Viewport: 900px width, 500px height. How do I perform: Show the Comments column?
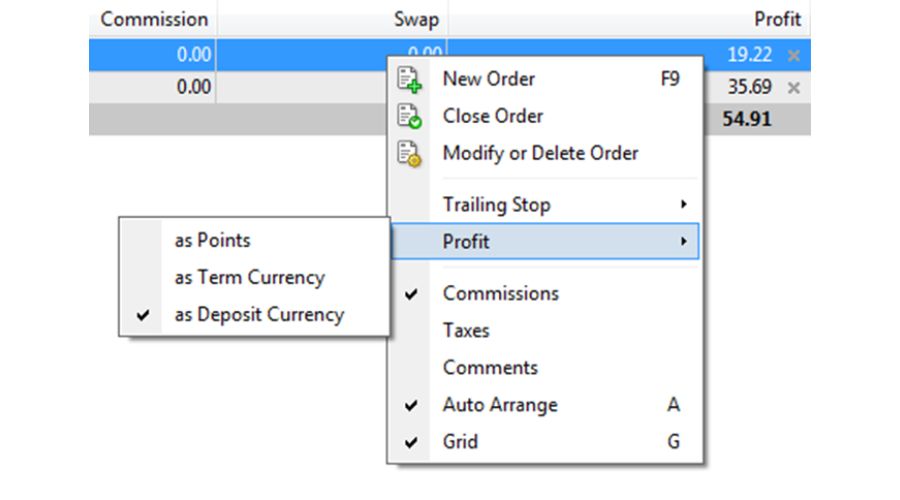[x=490, y=367]
